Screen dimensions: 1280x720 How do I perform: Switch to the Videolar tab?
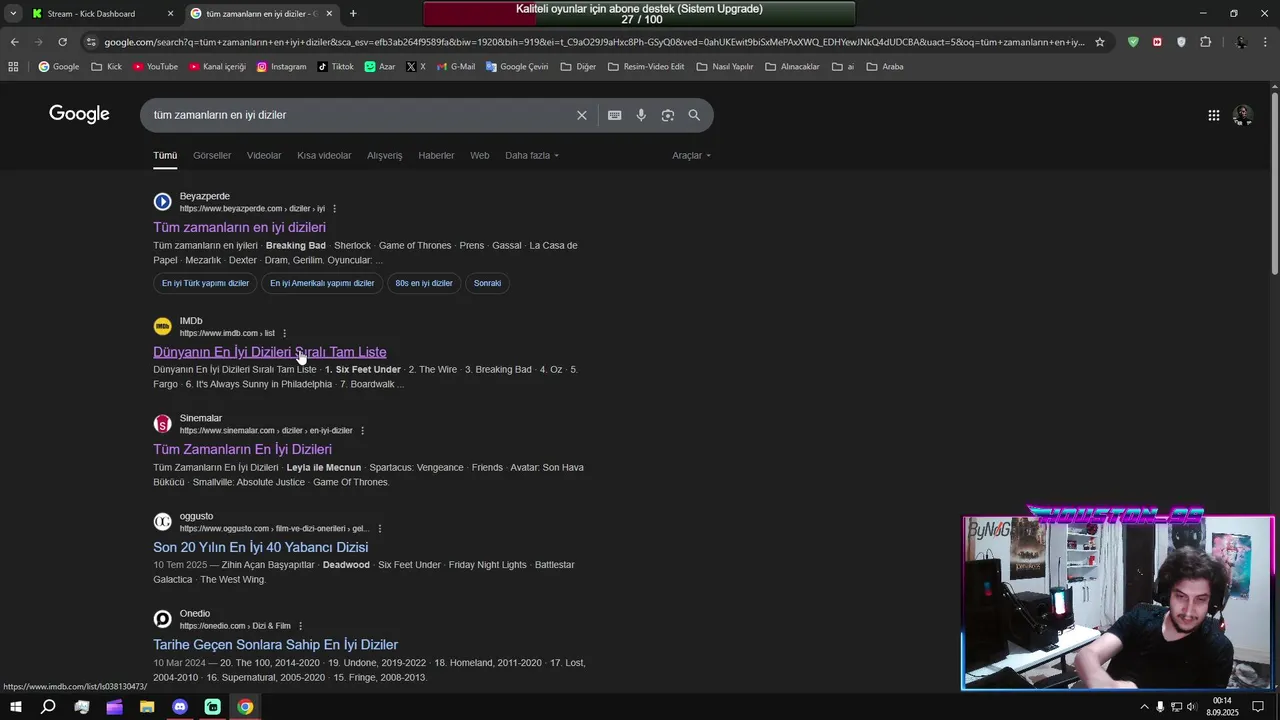pyautogui.click(x=264, y=156)
